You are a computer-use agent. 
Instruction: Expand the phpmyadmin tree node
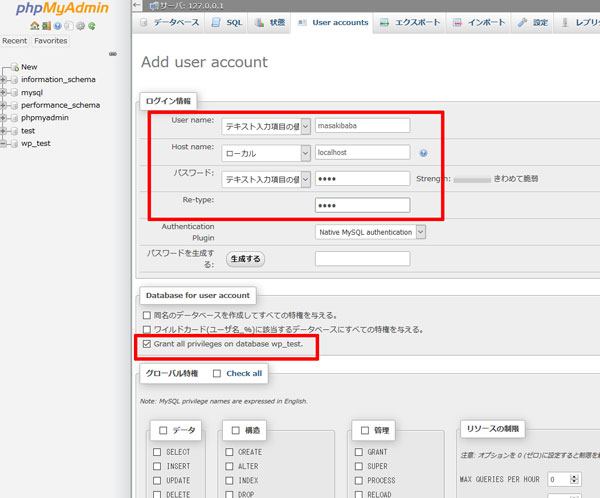tap(3, 118)
